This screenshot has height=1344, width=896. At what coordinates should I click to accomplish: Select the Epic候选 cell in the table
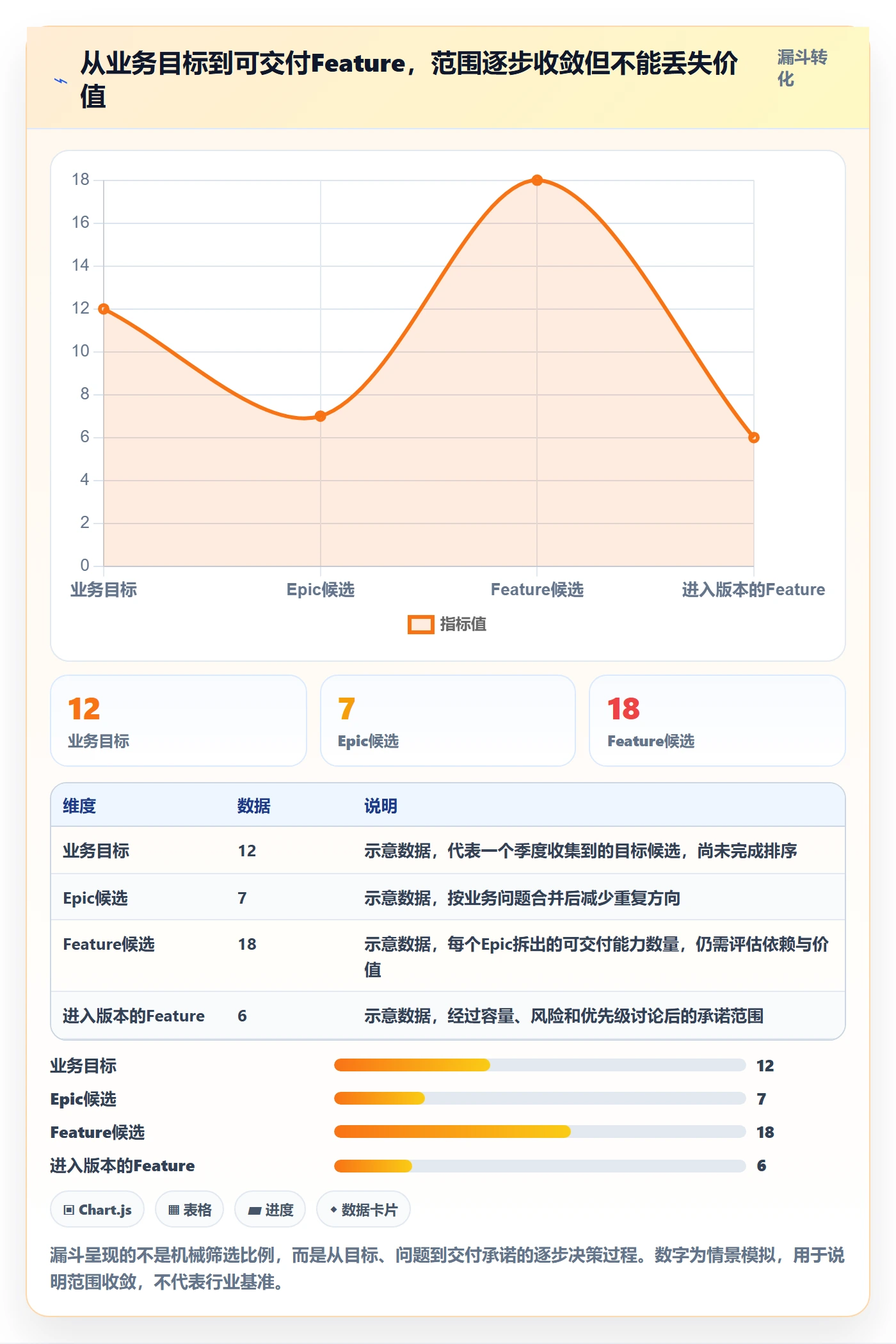click(95, 898)
